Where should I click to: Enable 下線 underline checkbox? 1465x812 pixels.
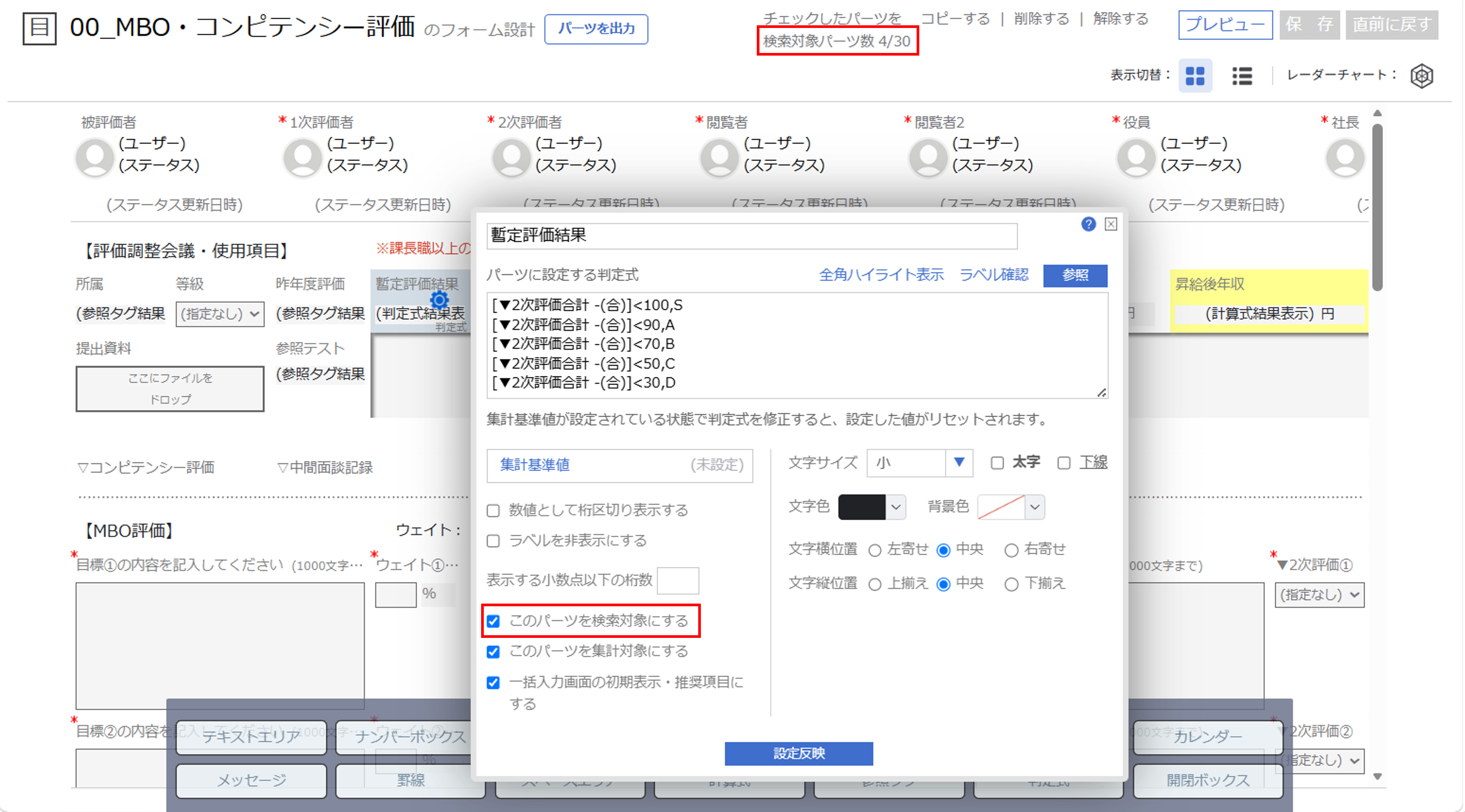click(x=1063, y=463)
